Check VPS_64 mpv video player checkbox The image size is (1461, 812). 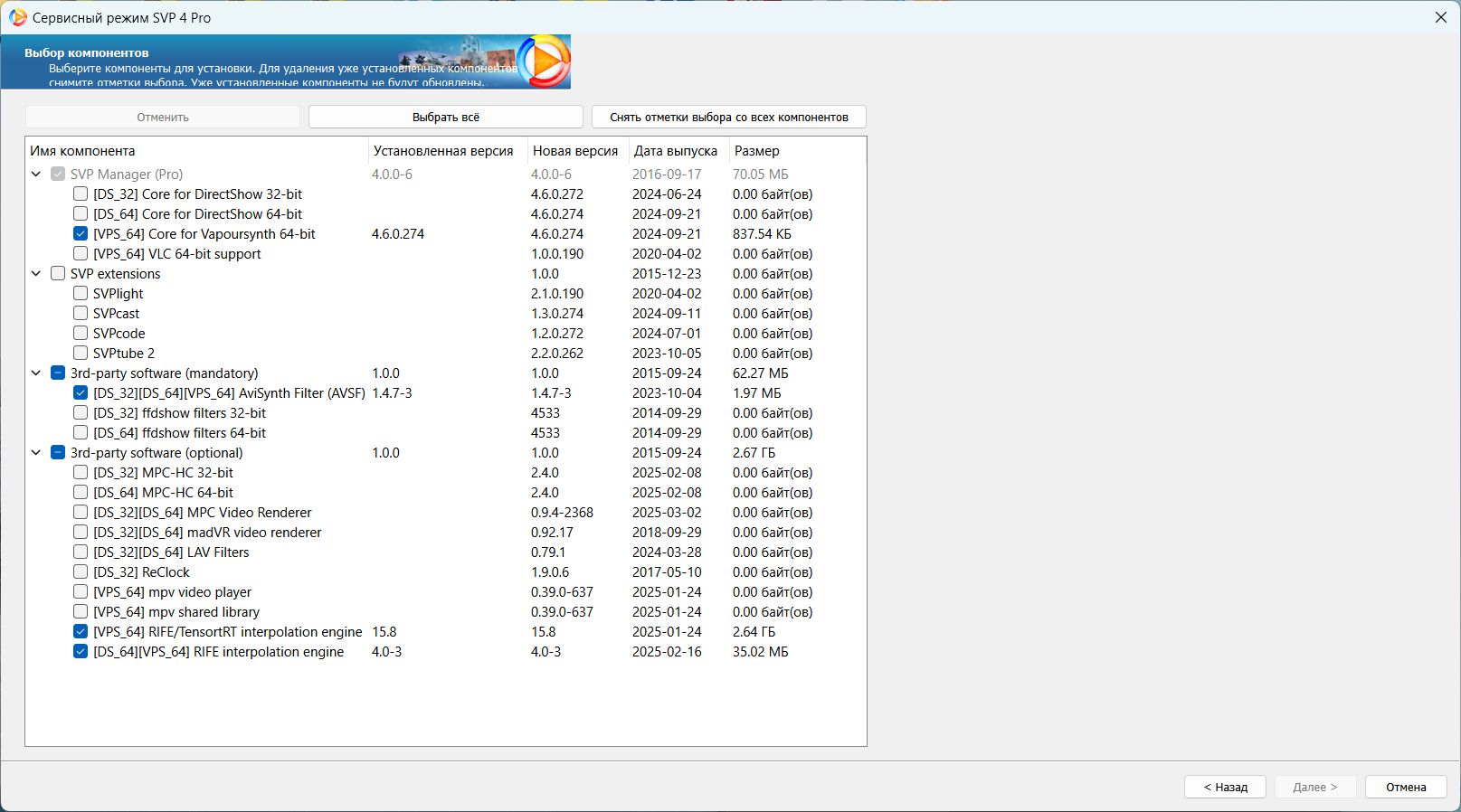point(81,591)
